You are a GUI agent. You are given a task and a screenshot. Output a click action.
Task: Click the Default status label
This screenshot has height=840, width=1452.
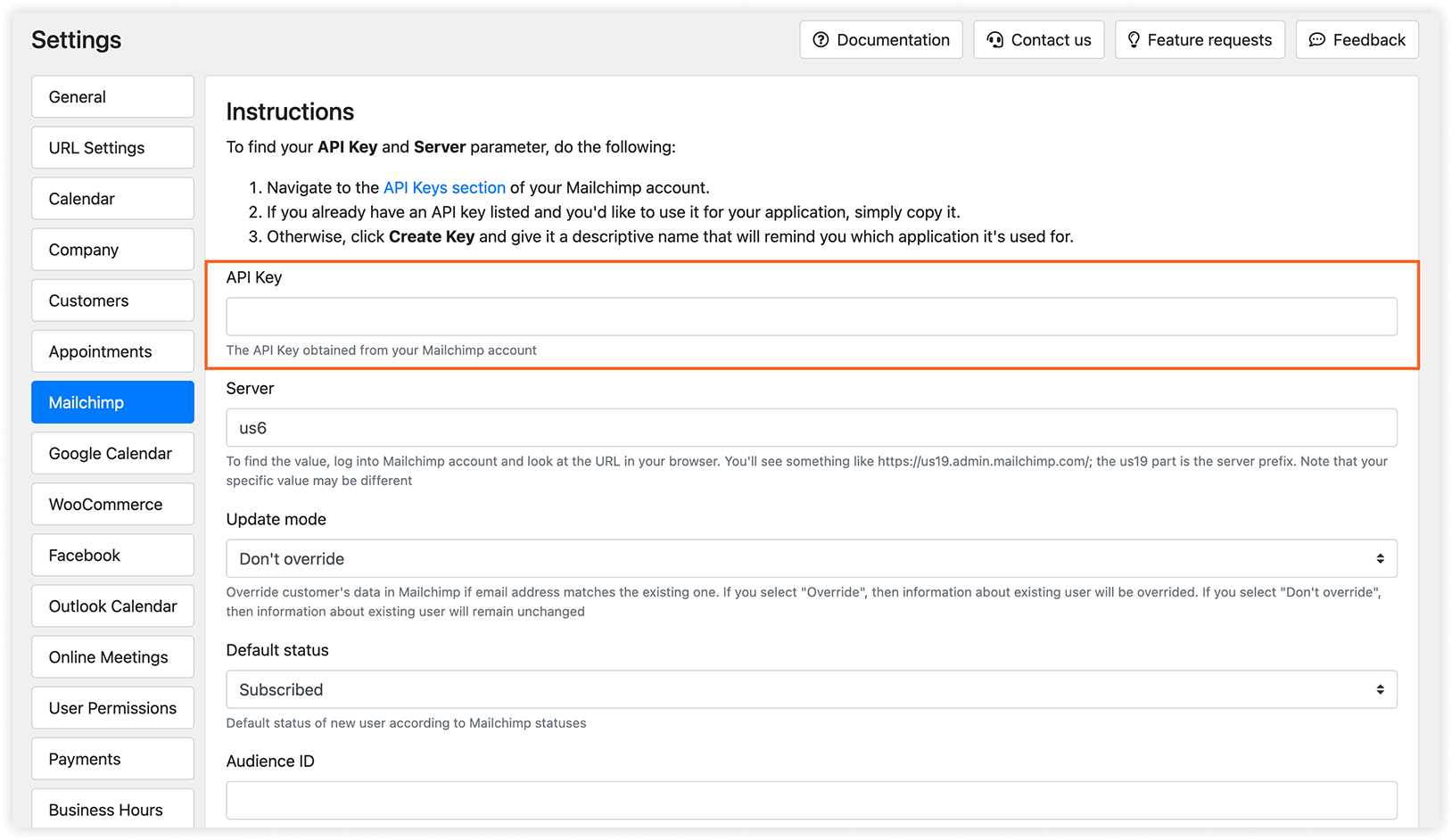[277, 651]
